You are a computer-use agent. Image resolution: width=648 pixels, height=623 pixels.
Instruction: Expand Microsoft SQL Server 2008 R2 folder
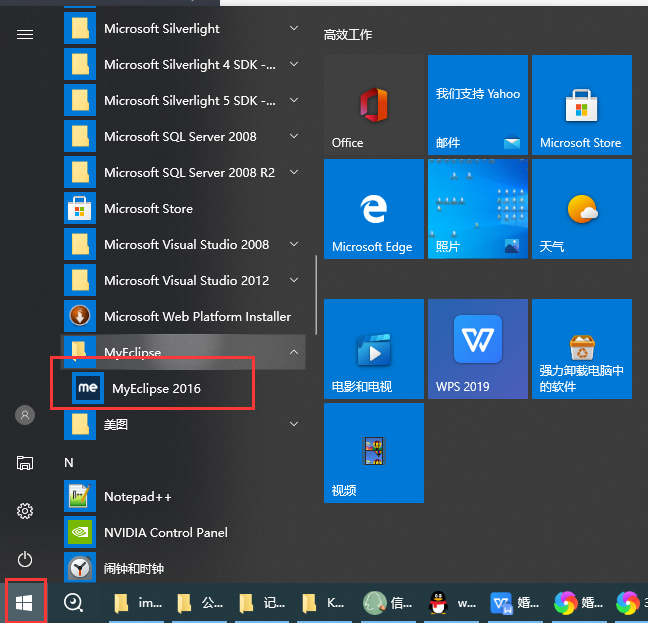point(184,172)
